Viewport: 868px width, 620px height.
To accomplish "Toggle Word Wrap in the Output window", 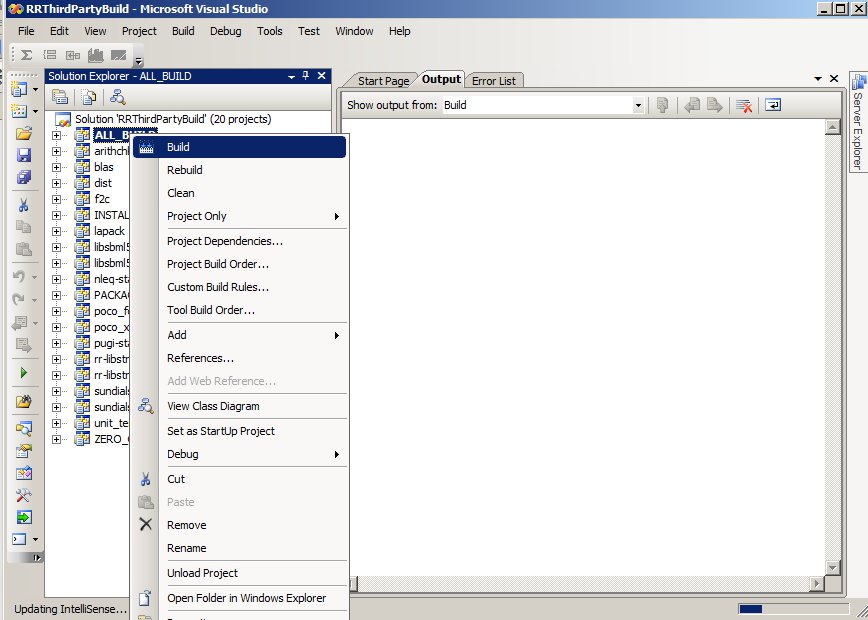I will pyautogui.click(x=773, y=105).
